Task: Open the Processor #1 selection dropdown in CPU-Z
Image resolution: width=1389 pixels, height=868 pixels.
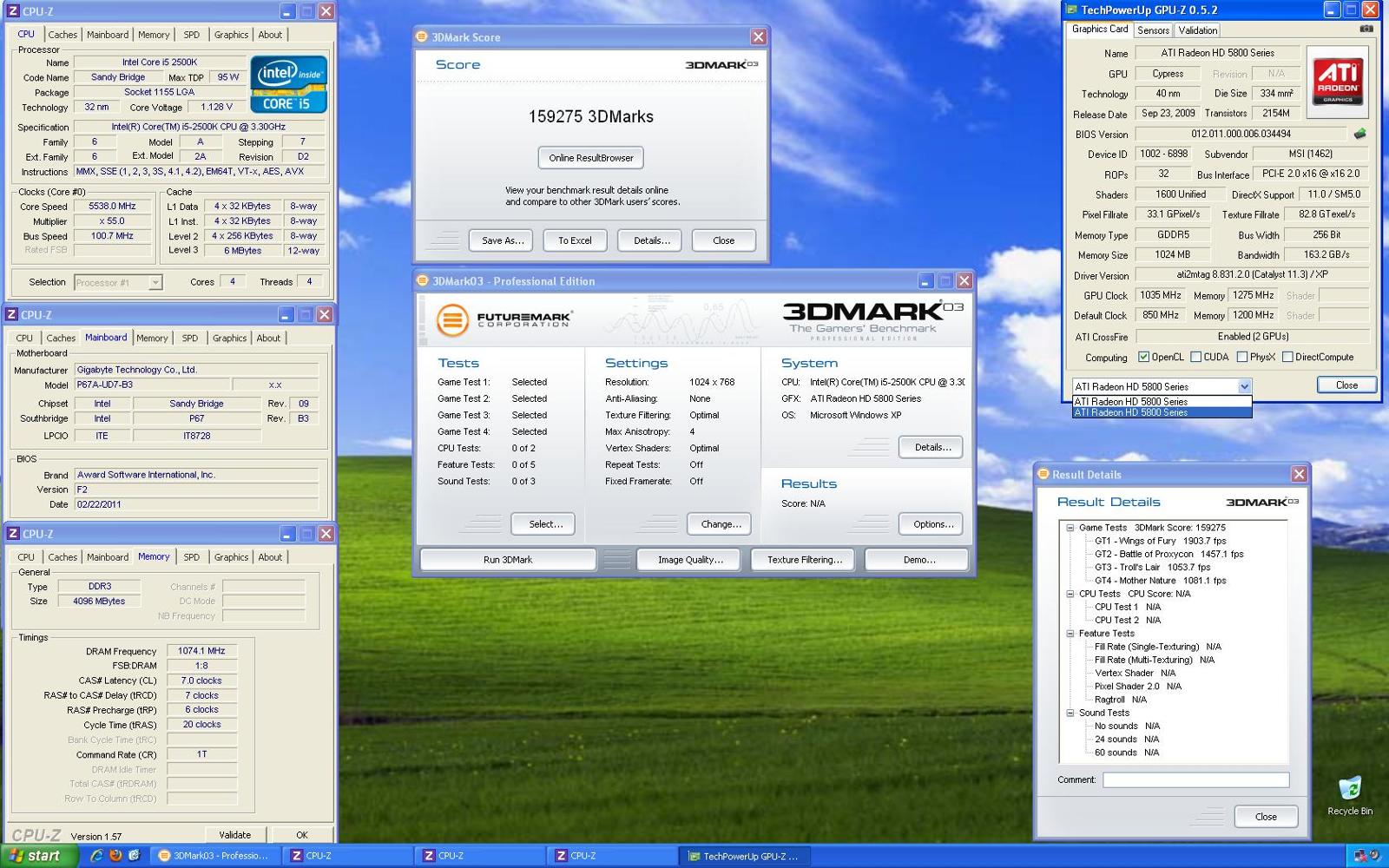Action: [155, 282]
